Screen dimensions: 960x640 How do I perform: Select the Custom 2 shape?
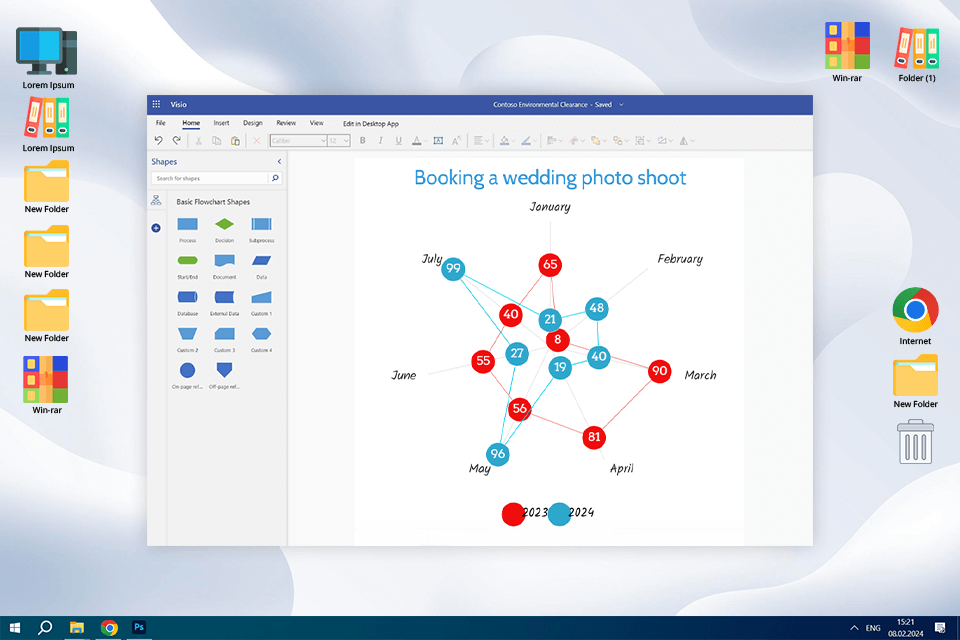click(x=187, y=334)
